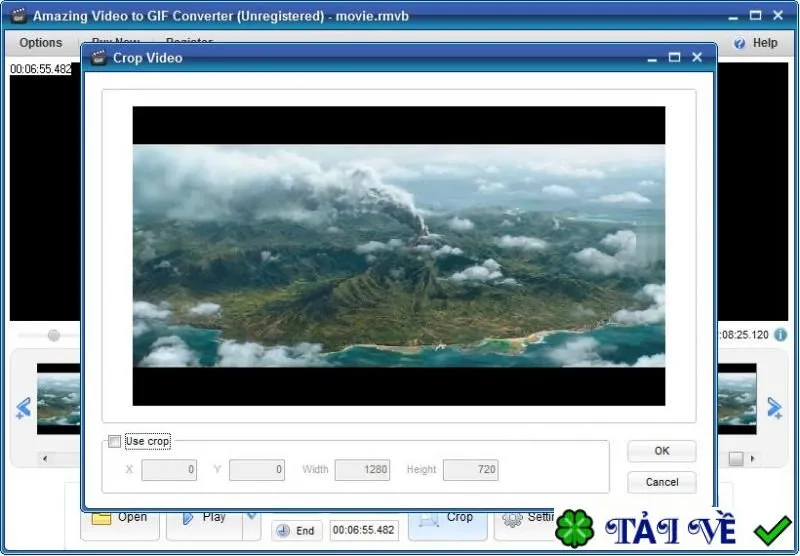Click the green checkmark in Tải Về banner
Screen dimensions: 800x556
pyautogui.click(x=772, y=530)
